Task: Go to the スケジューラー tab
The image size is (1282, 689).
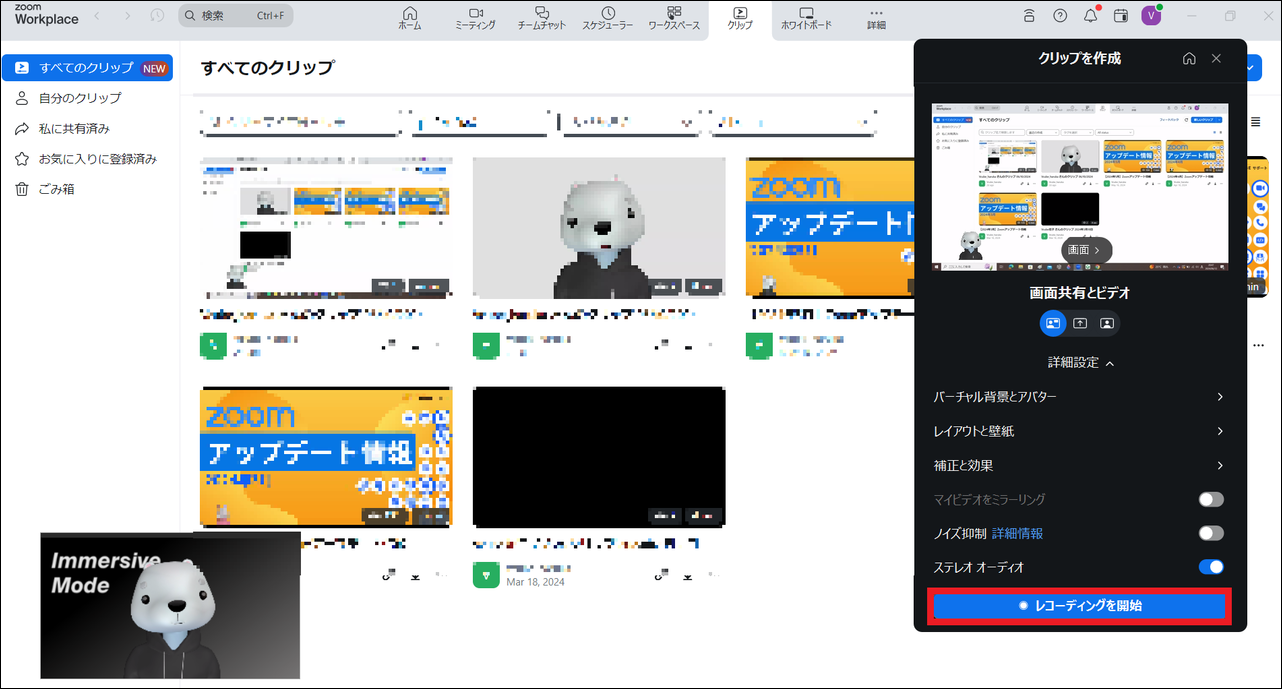Action: (607, 18)
